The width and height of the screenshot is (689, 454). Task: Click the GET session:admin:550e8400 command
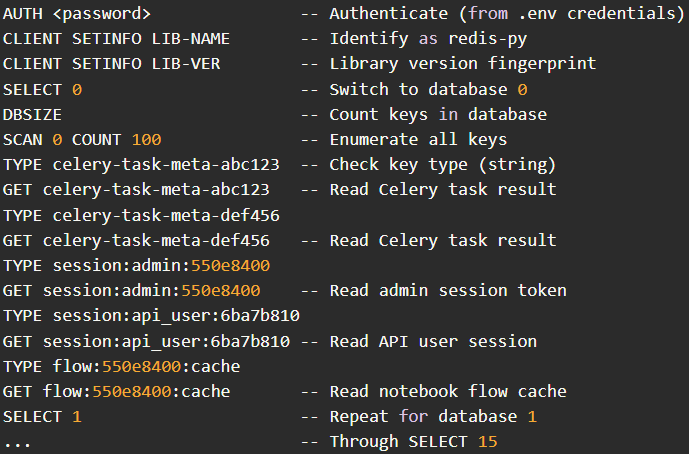[131, 291]
